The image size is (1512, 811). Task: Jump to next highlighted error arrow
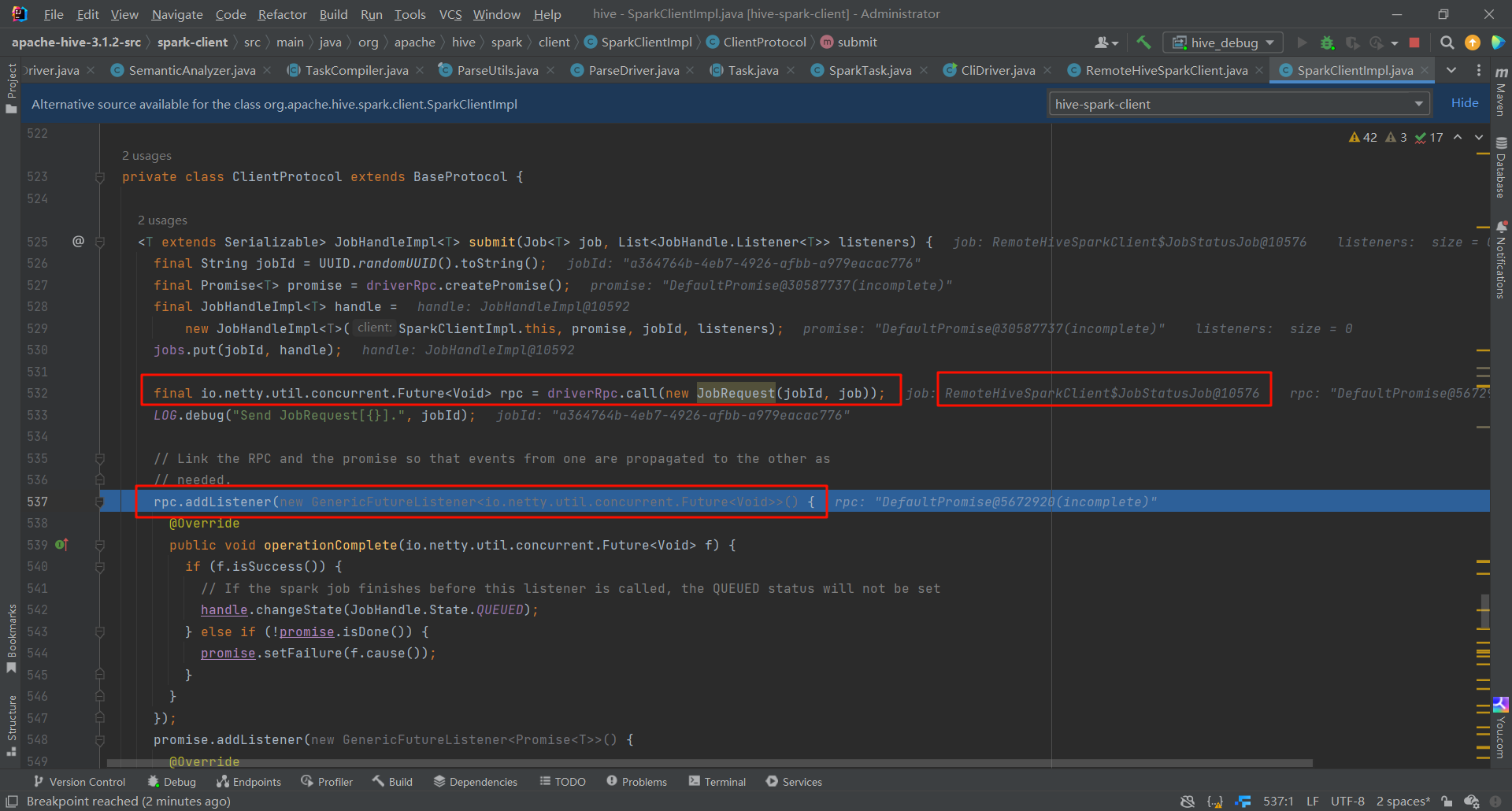[1479, 137]
